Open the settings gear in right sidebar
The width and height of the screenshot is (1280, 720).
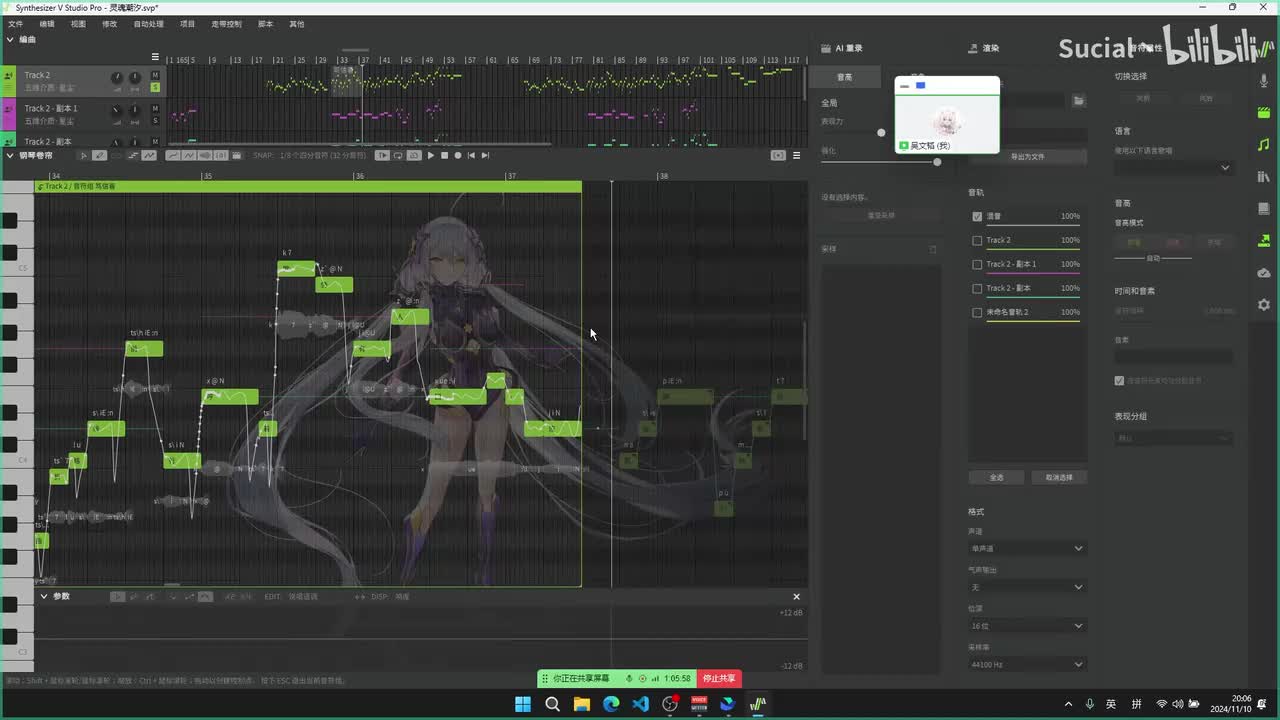1264,305
